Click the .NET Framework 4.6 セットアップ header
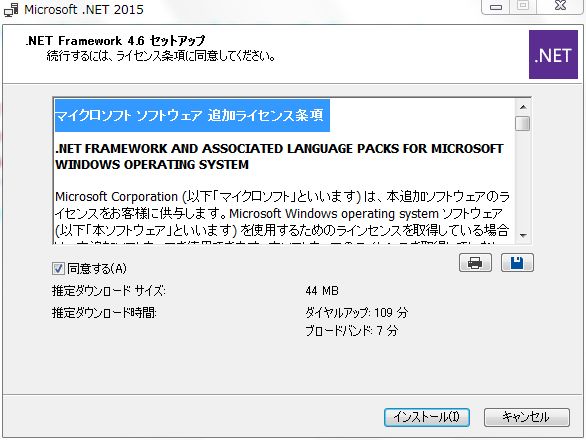The width and height of the screenshot is (586, 440). 115,40
